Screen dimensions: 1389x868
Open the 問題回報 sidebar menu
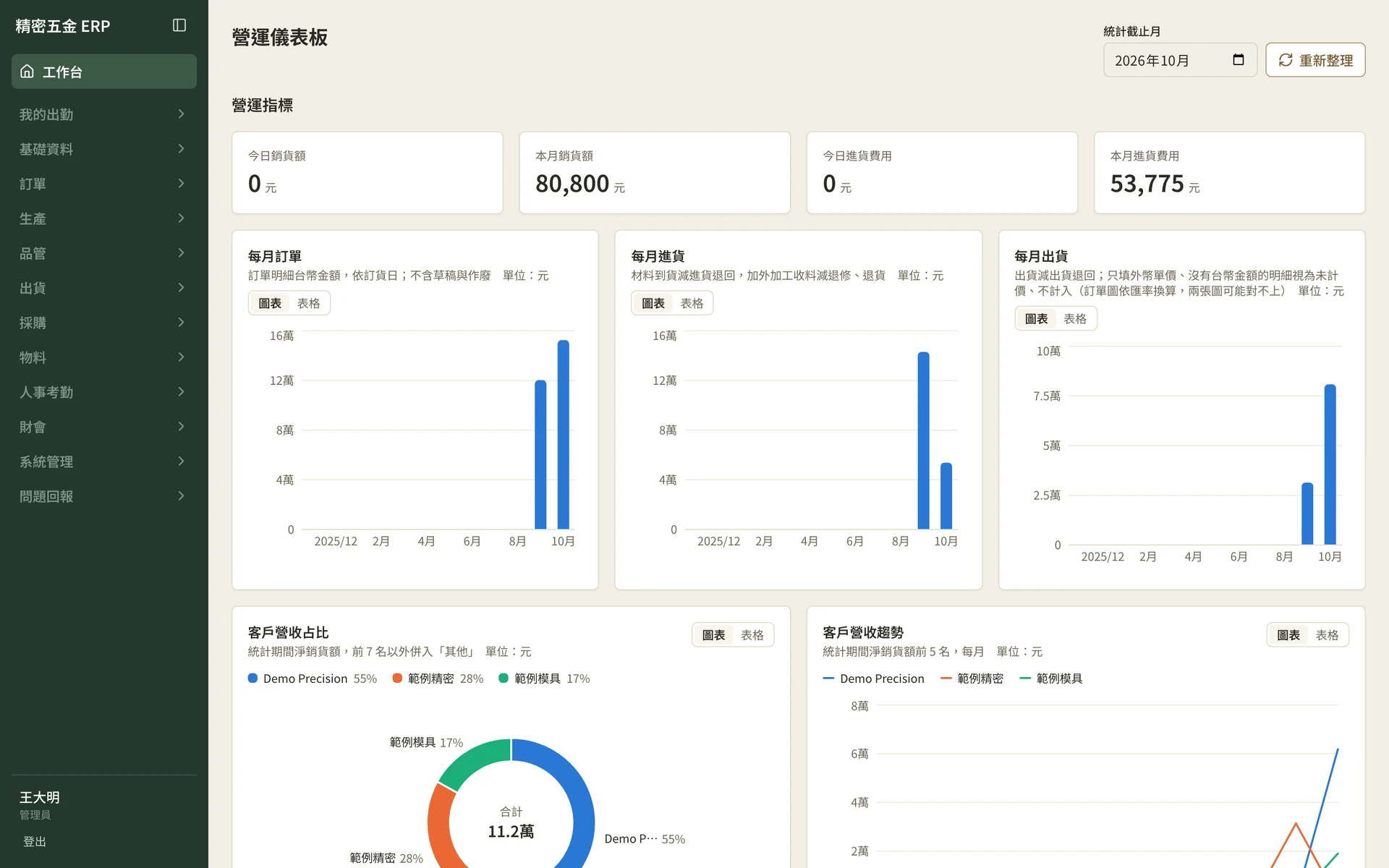point(104,496)
